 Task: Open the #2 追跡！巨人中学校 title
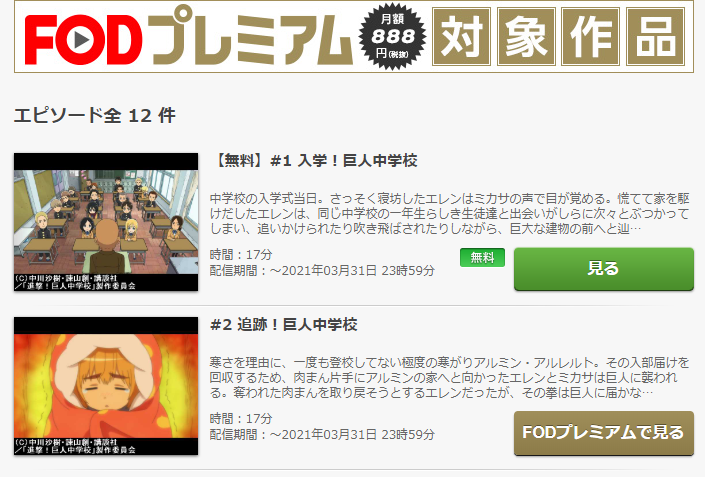284,325
